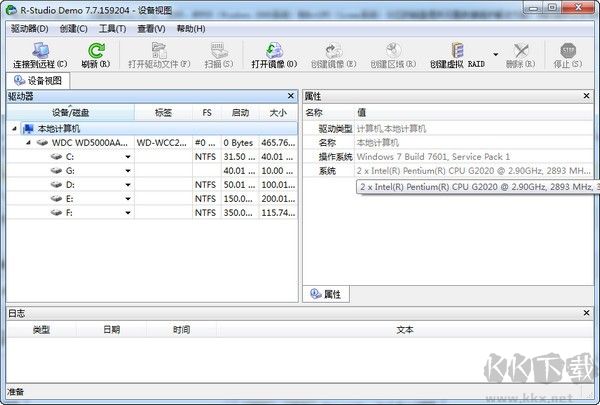Click the G: drive icon
The width and height of the screenshot is (600, 405).
point(56,171)
